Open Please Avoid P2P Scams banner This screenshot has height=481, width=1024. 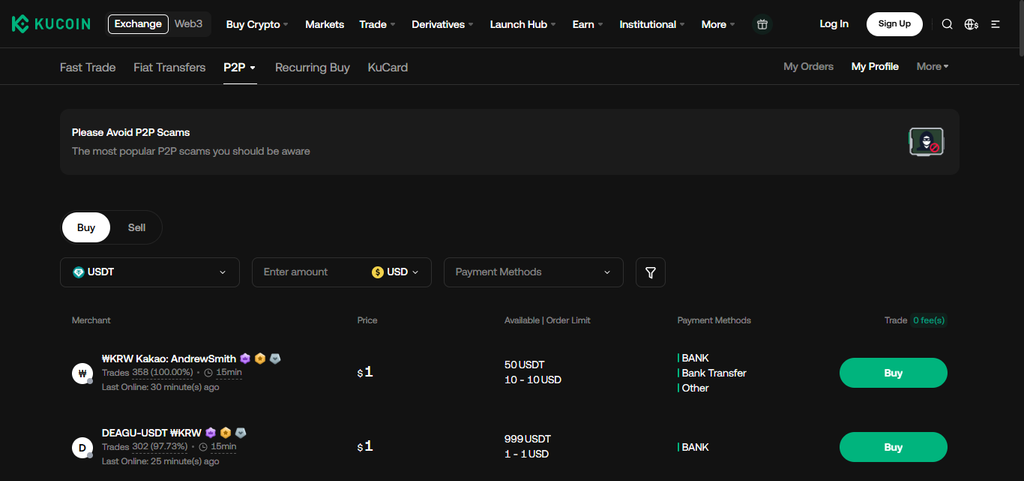tap(509, 142)
